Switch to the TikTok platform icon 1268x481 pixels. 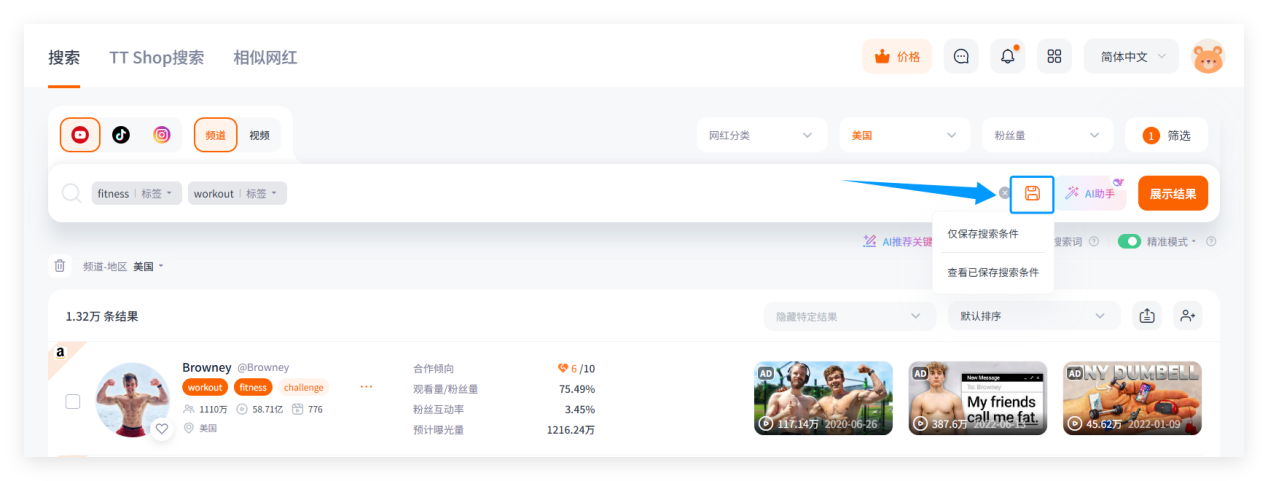click(121, 135)
